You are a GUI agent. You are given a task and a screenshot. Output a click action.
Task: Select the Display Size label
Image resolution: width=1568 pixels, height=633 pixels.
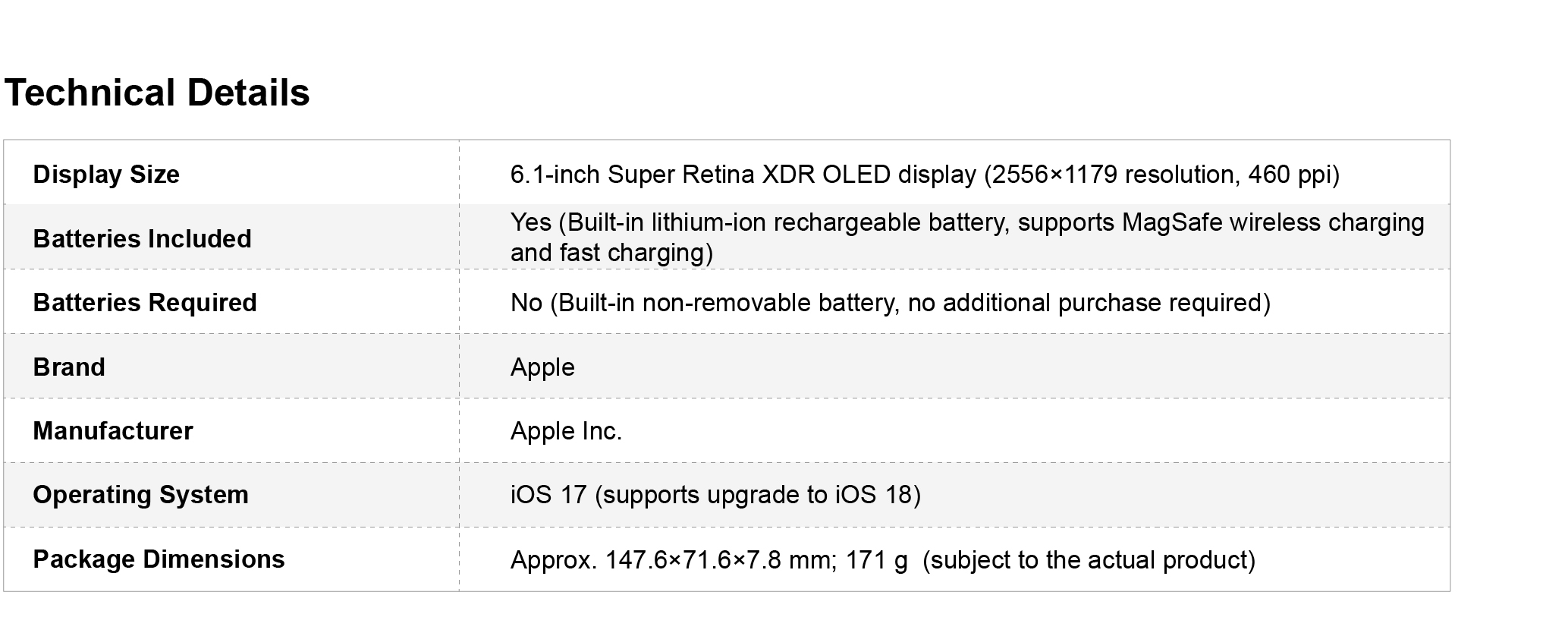[106, 175]
